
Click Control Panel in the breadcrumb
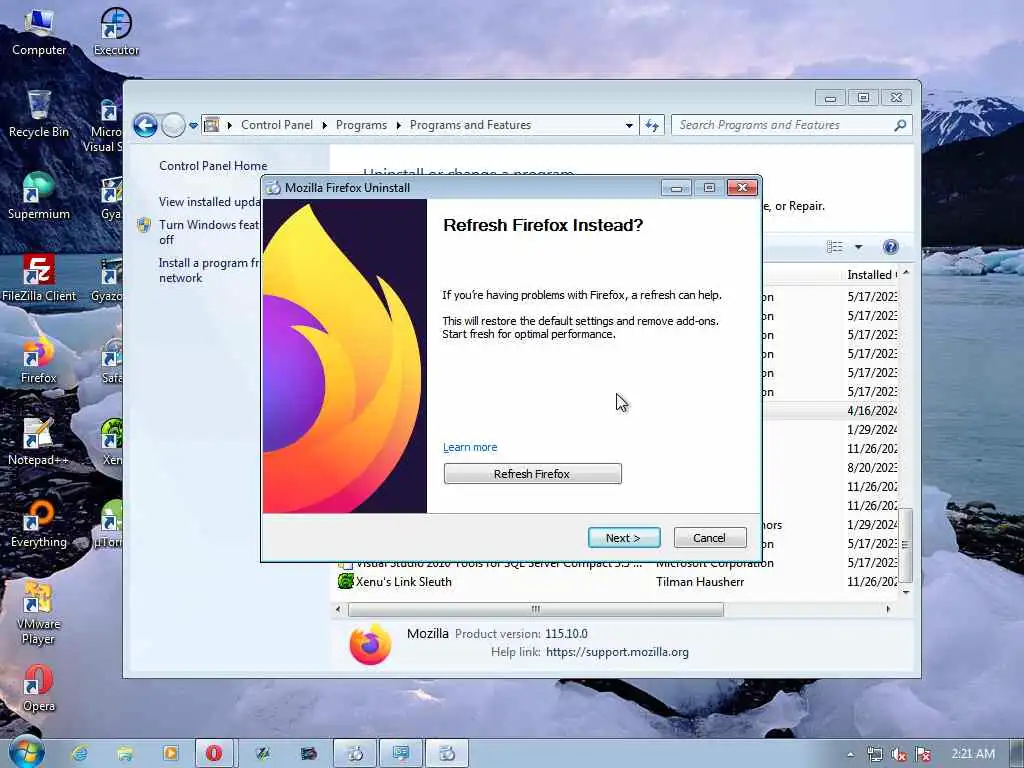tap(277, 125)
